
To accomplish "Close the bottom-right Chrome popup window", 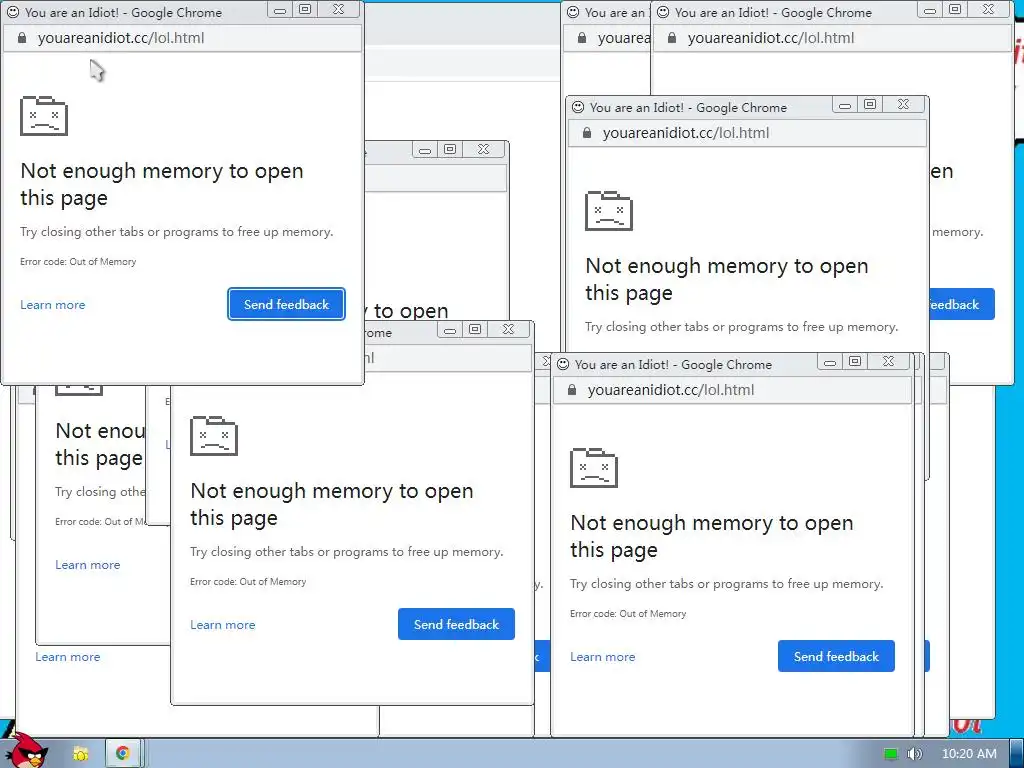I will (x=888, y=361).
